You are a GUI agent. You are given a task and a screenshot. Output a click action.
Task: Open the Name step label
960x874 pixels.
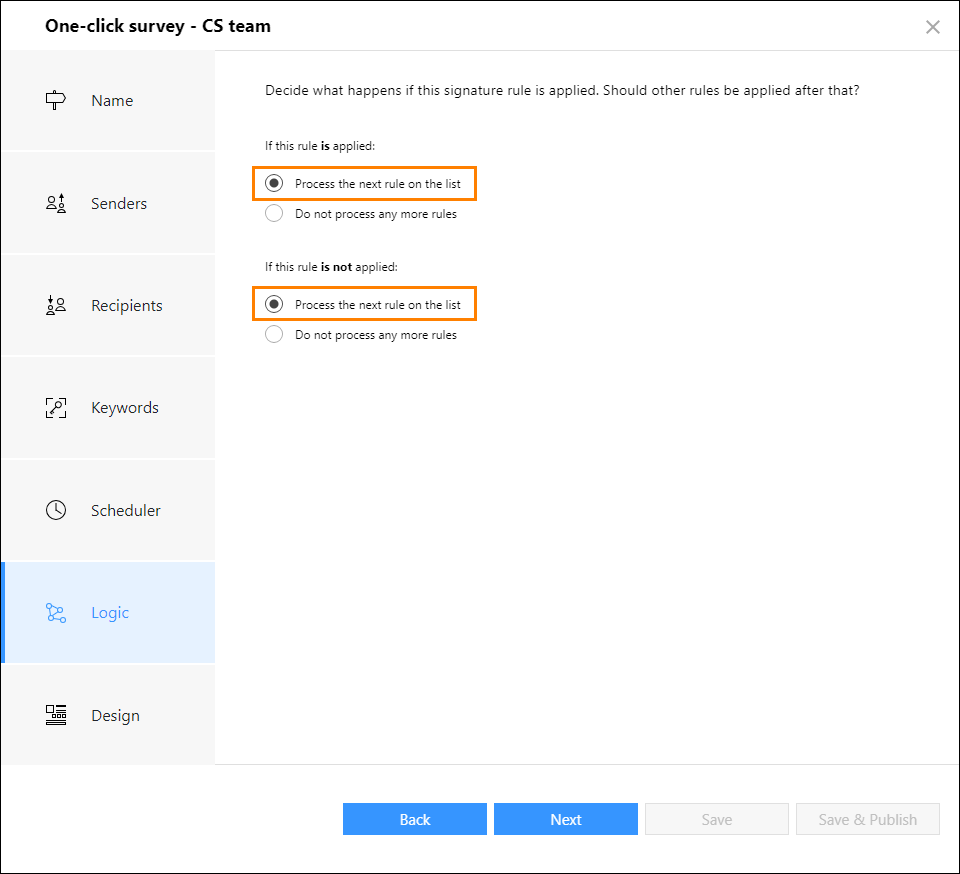click(x=112, y=100)
